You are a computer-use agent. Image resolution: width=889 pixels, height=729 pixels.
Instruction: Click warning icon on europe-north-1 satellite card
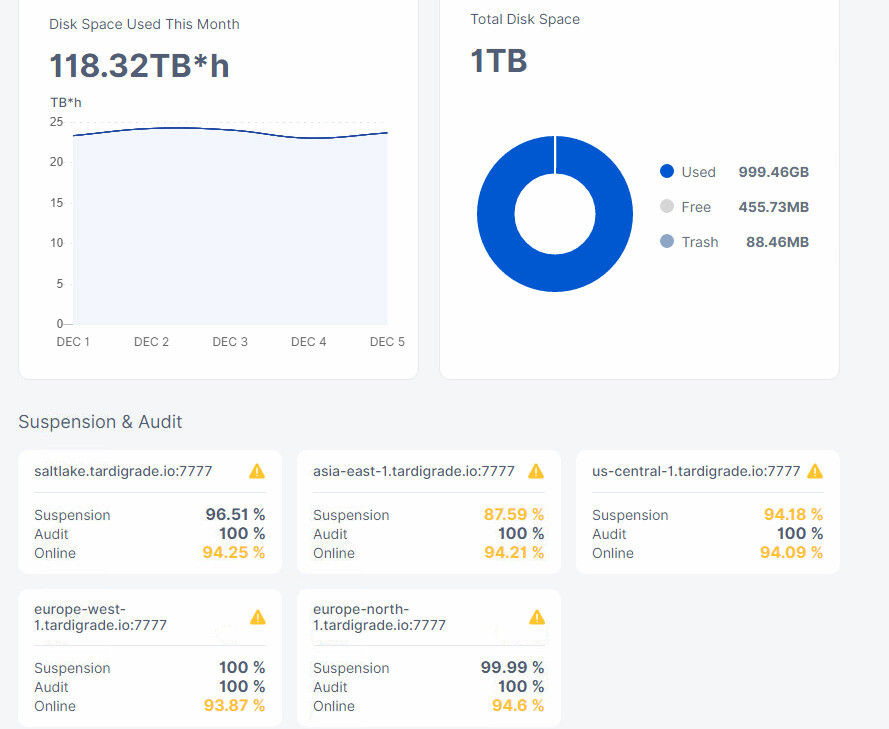(537, 617)
